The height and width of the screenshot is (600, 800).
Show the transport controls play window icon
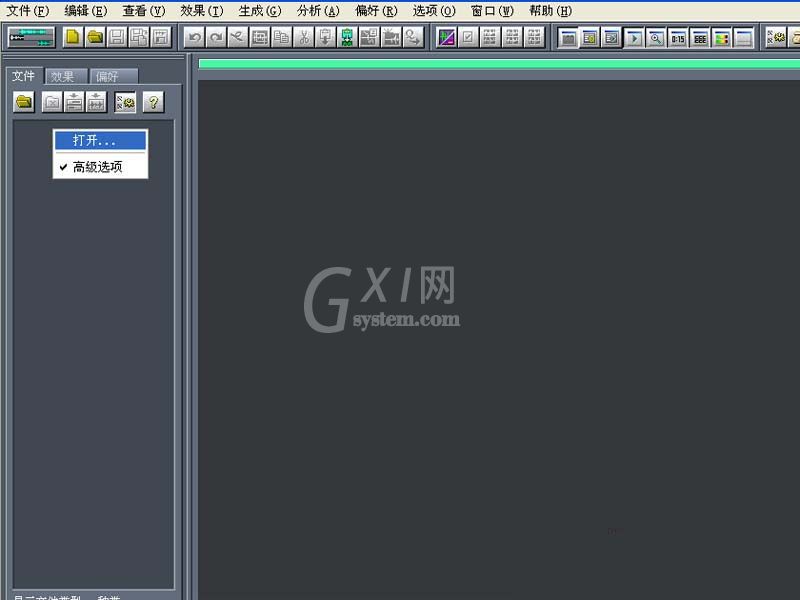click(x=634, y=38)
